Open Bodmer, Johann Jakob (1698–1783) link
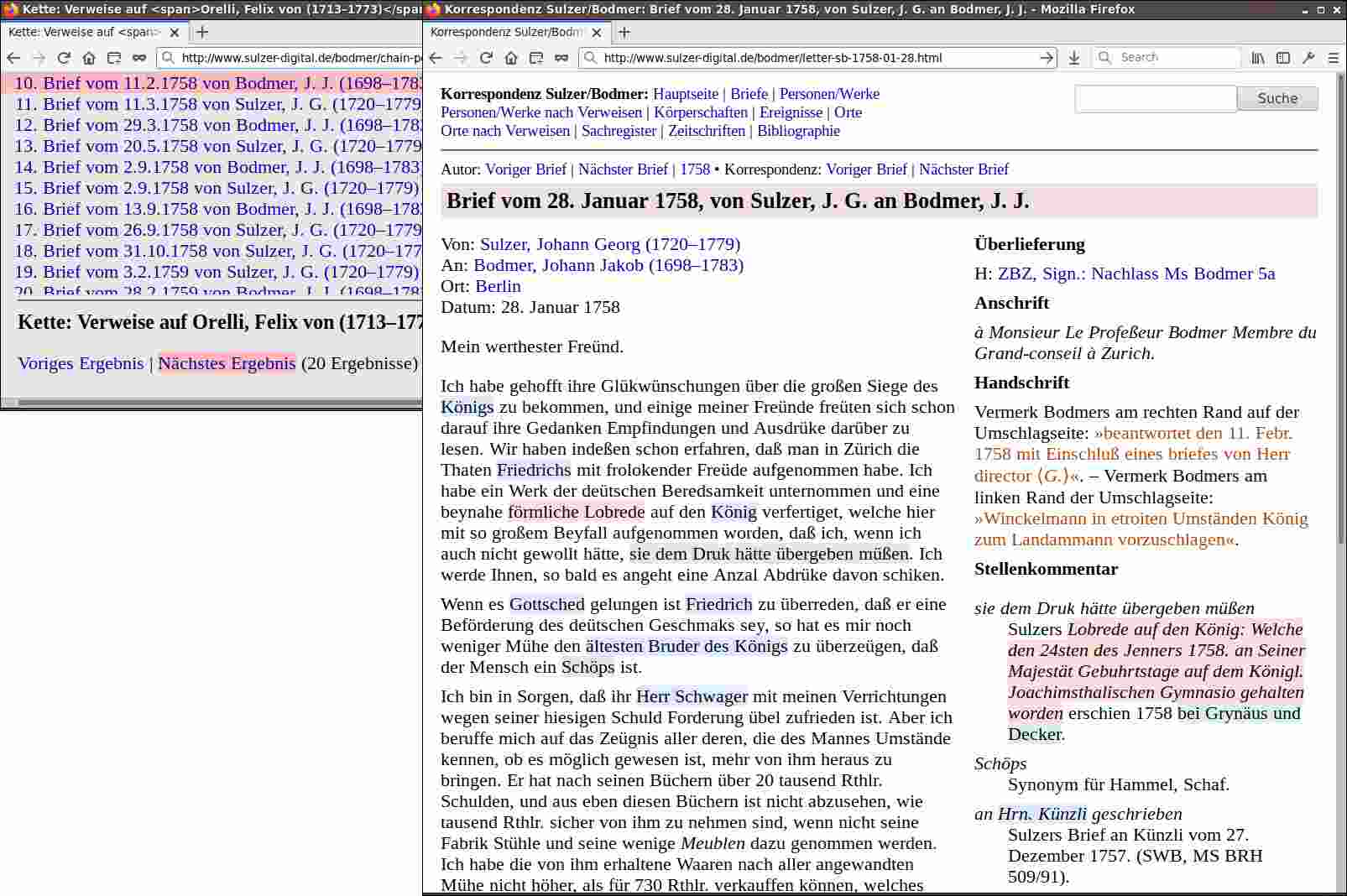The width and height of the screenshot is (1347, 896). 608,265
